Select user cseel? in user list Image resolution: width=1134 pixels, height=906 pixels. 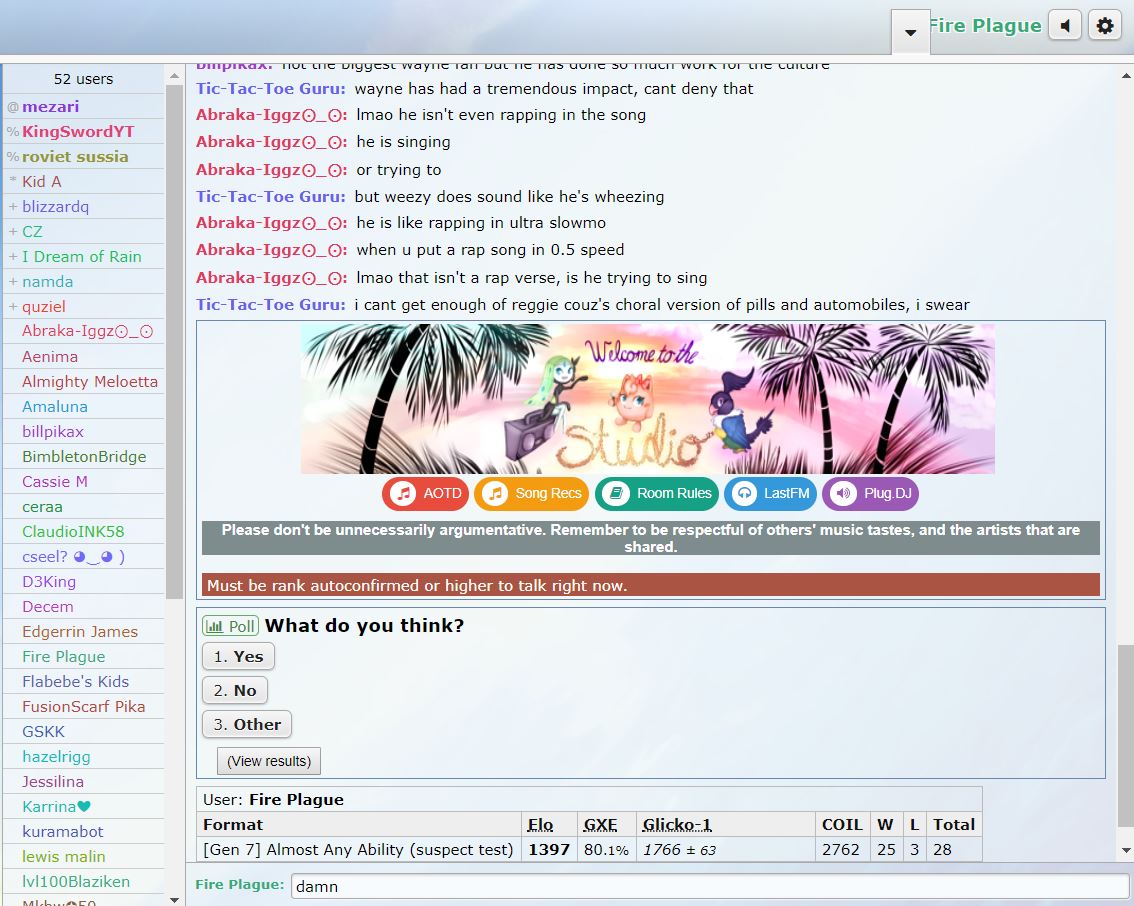pos(83,557)
